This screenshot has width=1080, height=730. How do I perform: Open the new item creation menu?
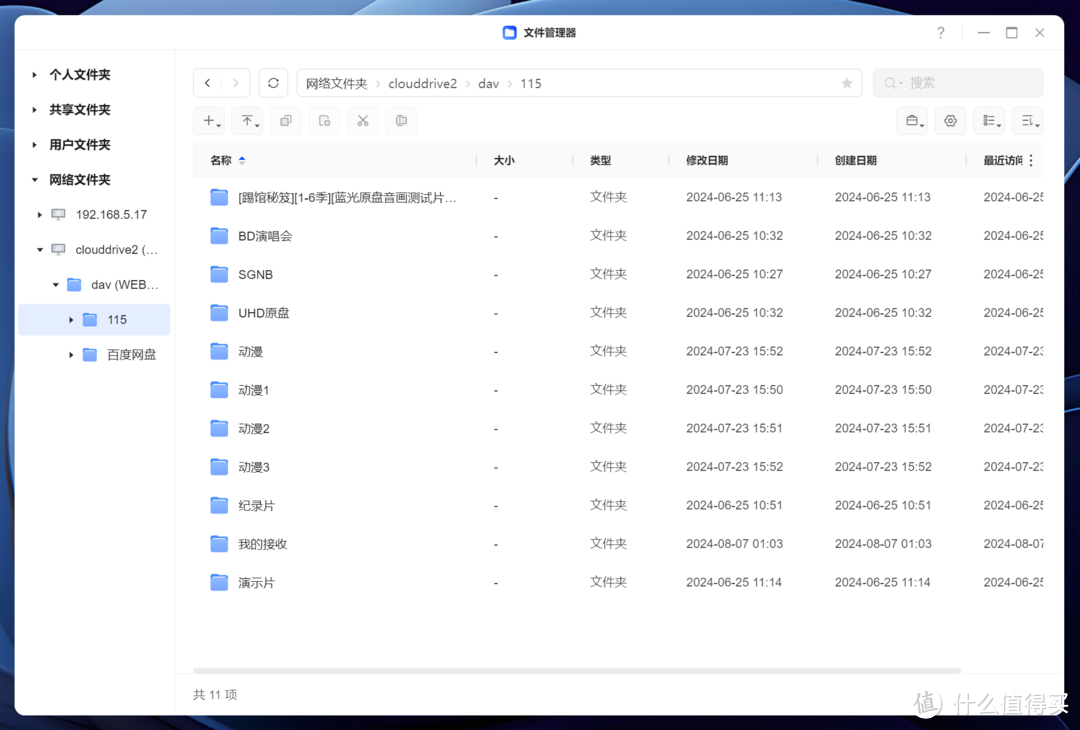(x=210, y=120)
